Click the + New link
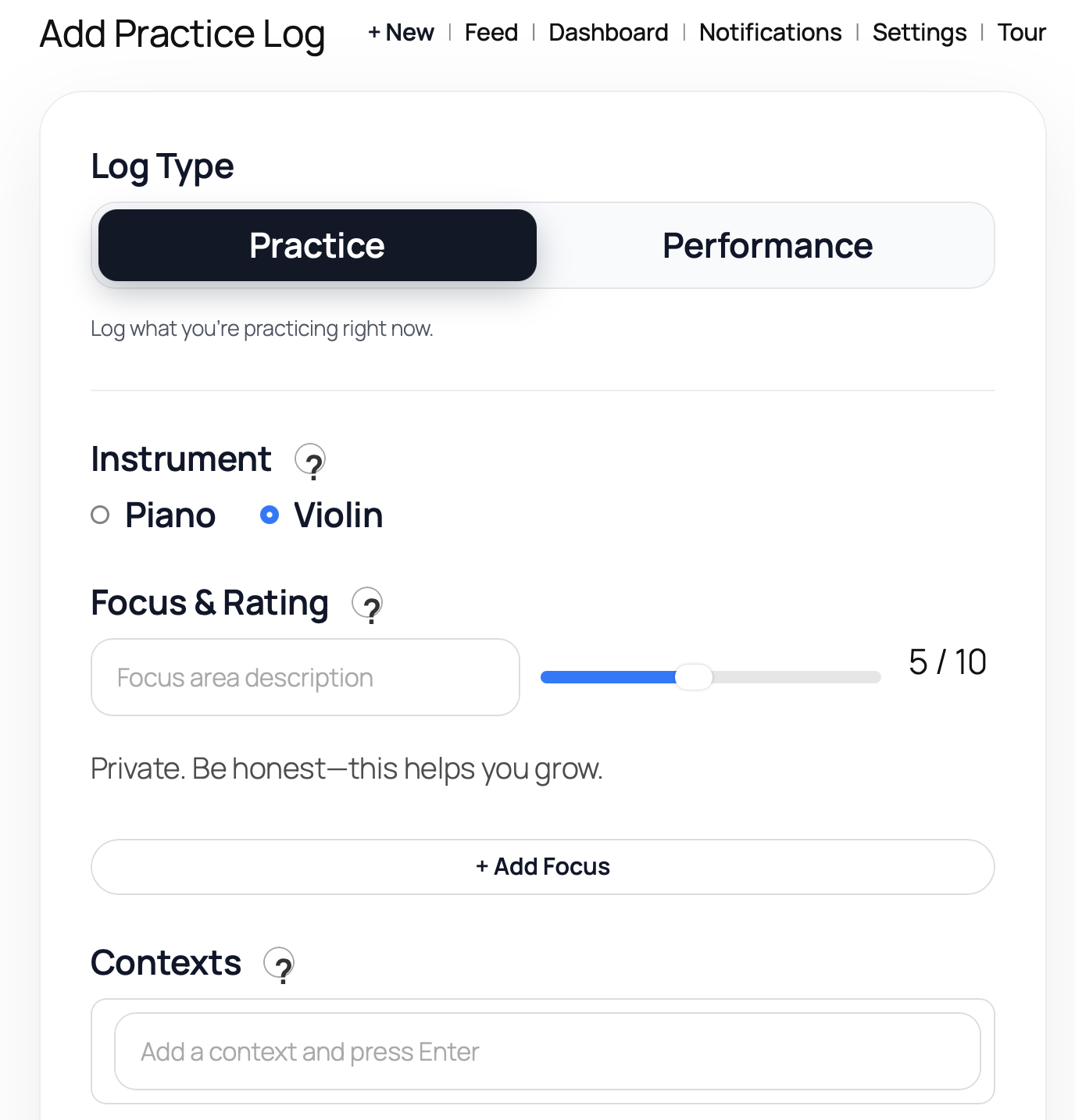This screenshot has width=1075, height=1120. pyautogui.click(x=401, y=33)
